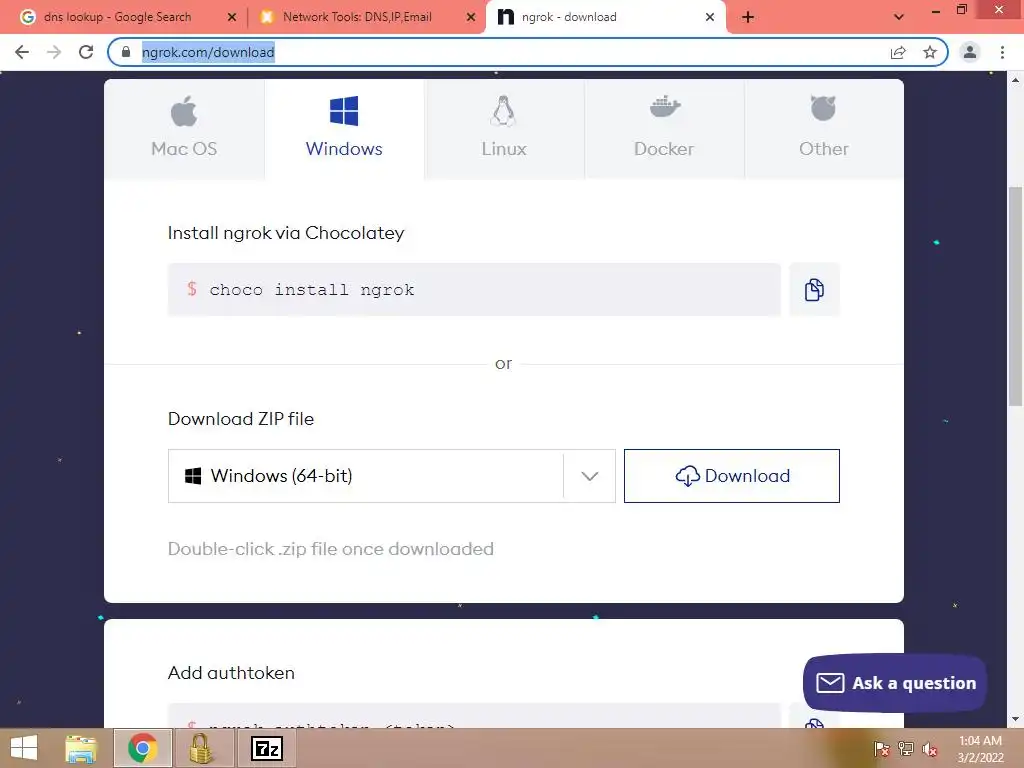Click the scrollbar up arrow

1016,80
